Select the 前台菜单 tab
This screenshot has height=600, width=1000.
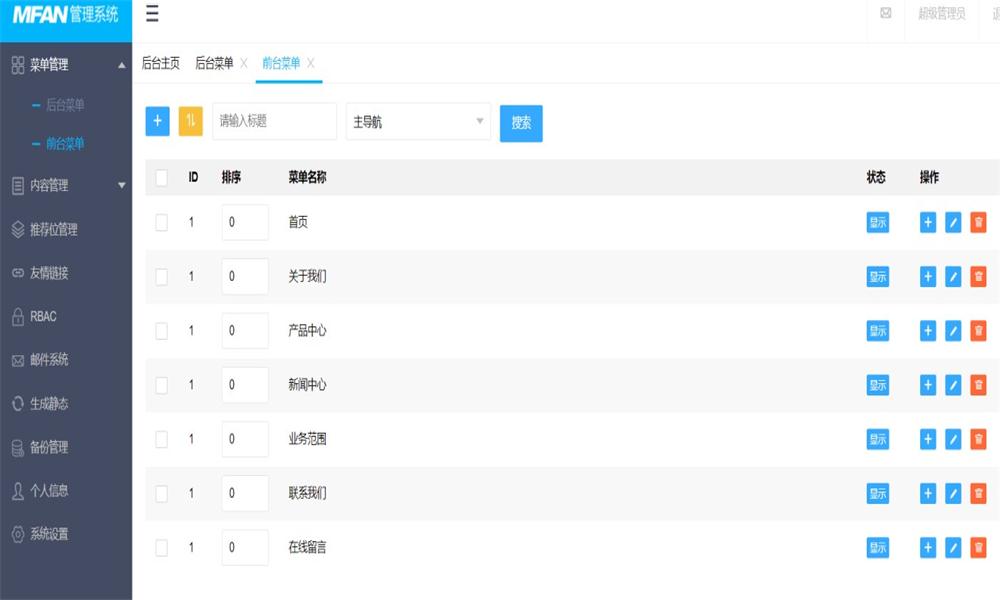point(281,63)
